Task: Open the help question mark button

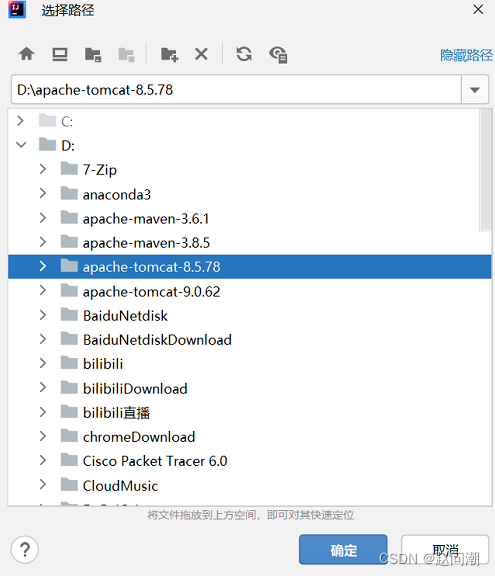Action: 25,550
